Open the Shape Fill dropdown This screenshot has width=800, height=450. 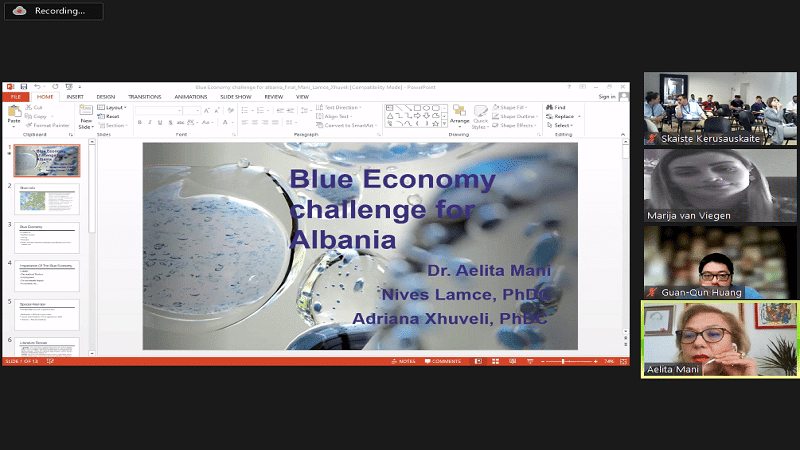point(516,107)
